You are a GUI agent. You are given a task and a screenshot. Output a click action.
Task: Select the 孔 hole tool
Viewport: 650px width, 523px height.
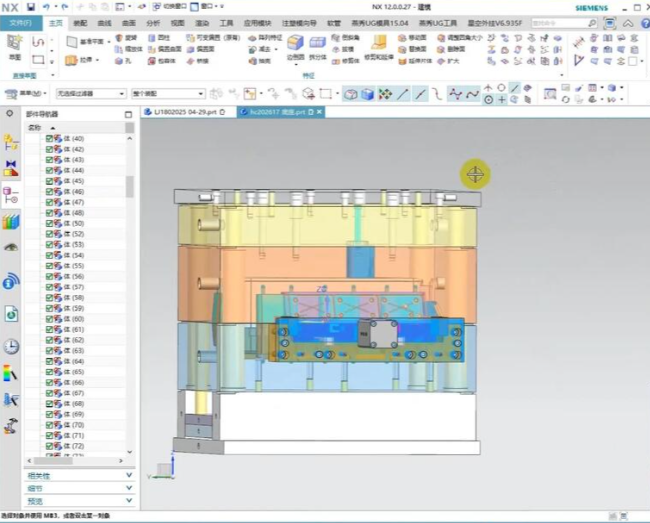coord(123,61)
